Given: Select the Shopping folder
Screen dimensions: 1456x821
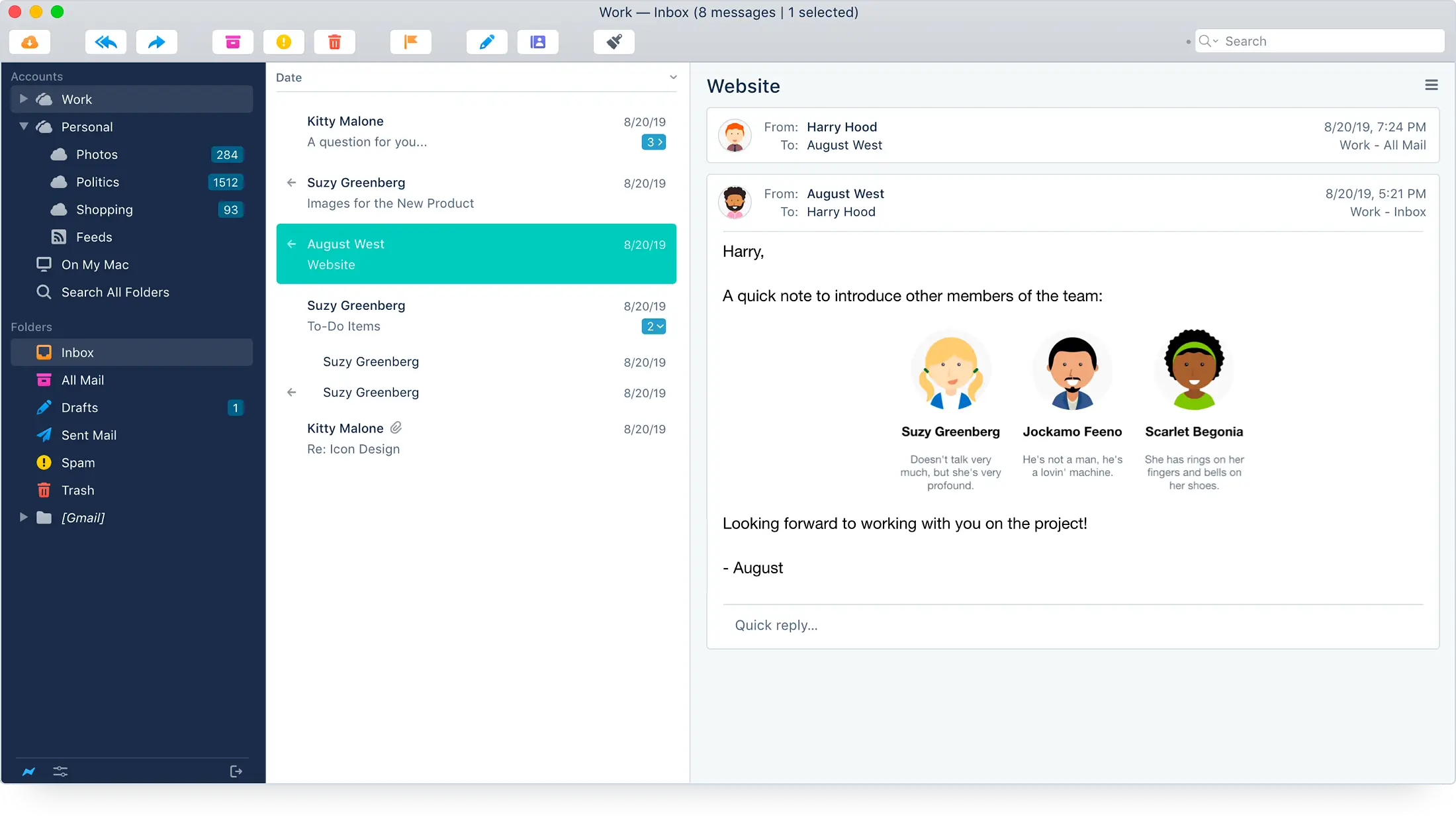Looking at the screenshot, I should pos(105,209).
